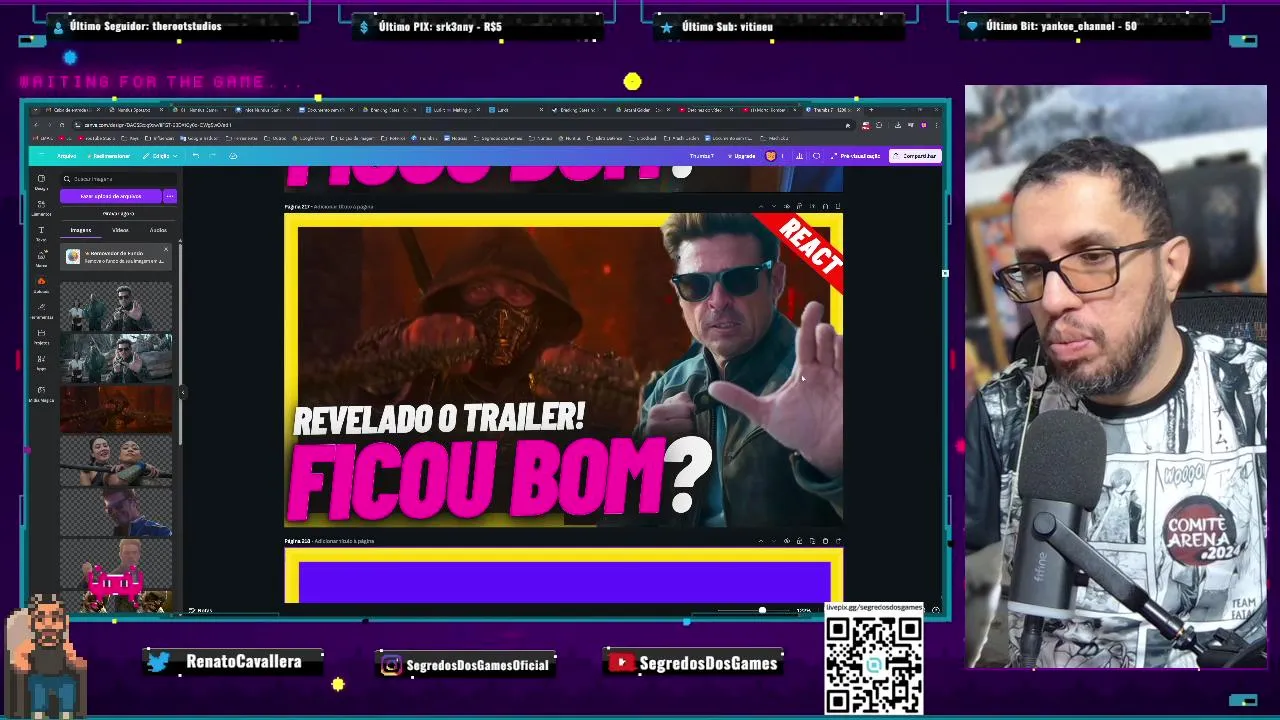Bookmark this page with the star icon
The height and width of the screenshot is (720, 1280).
(848, 125)
